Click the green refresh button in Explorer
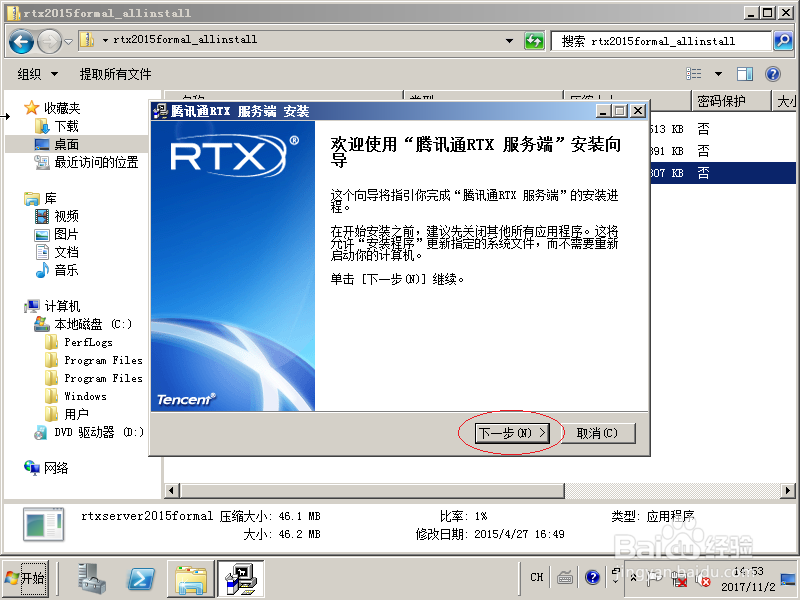800x600 pixels. [534, 41]
